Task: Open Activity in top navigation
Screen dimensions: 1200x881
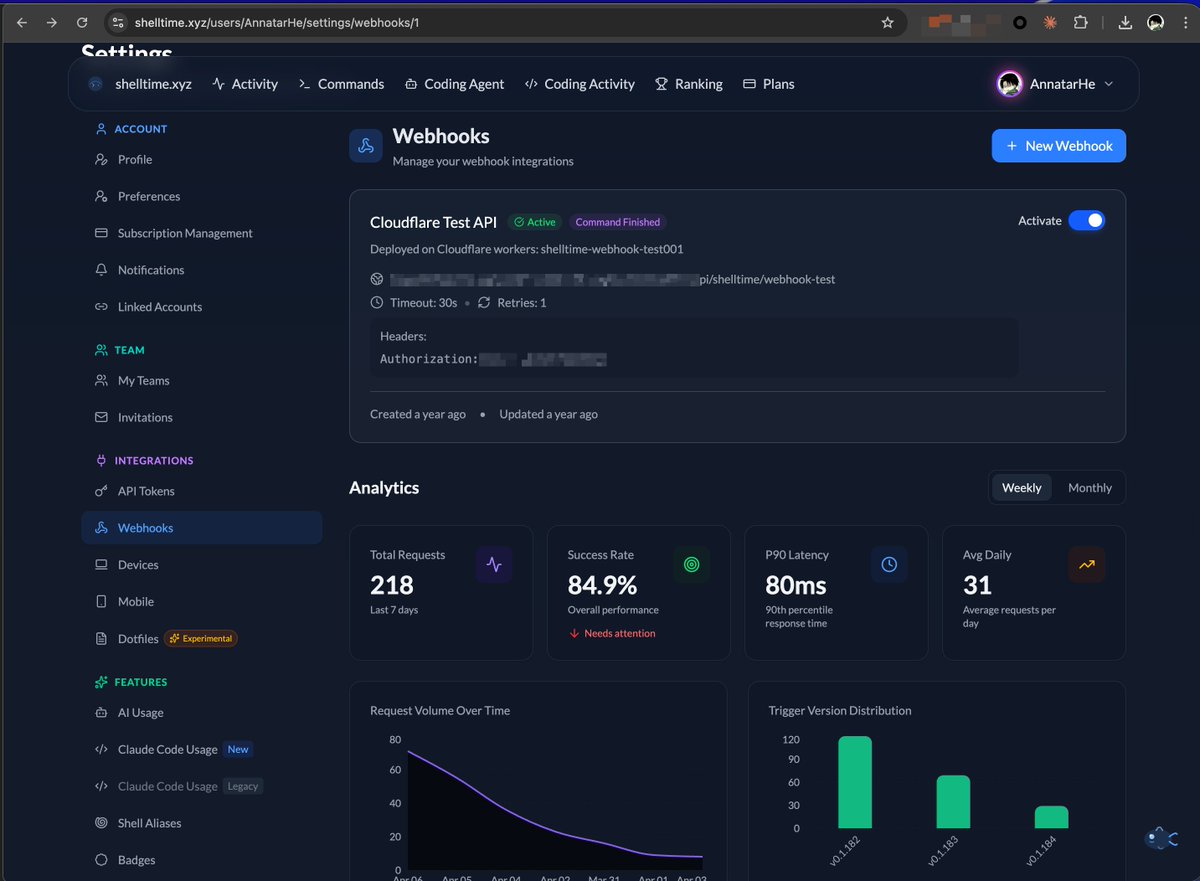Action: tap(245, 84)
